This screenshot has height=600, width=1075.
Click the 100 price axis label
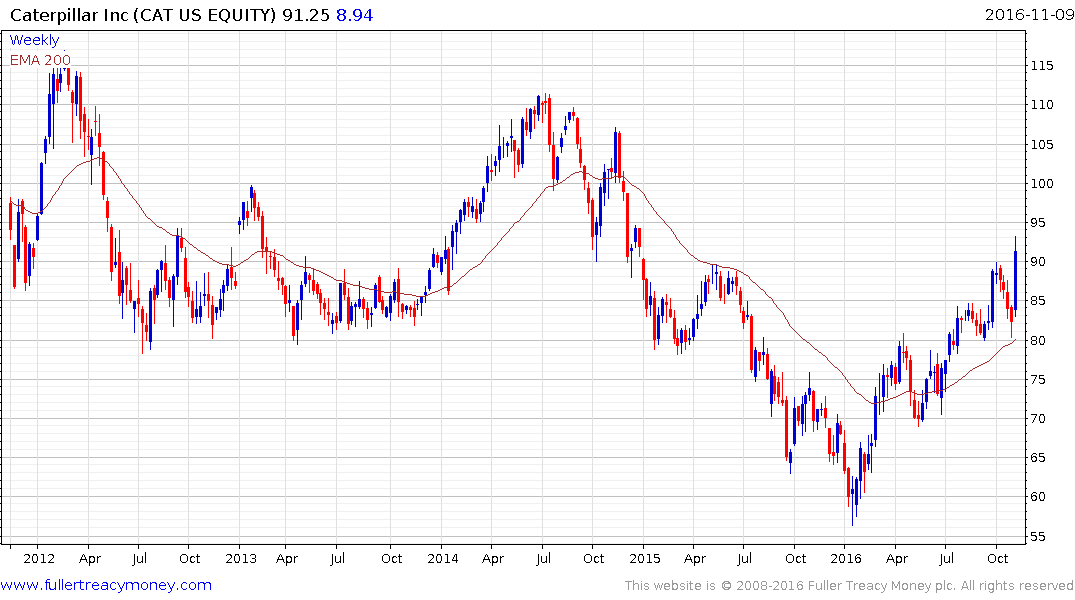[x=1042, y=183]
